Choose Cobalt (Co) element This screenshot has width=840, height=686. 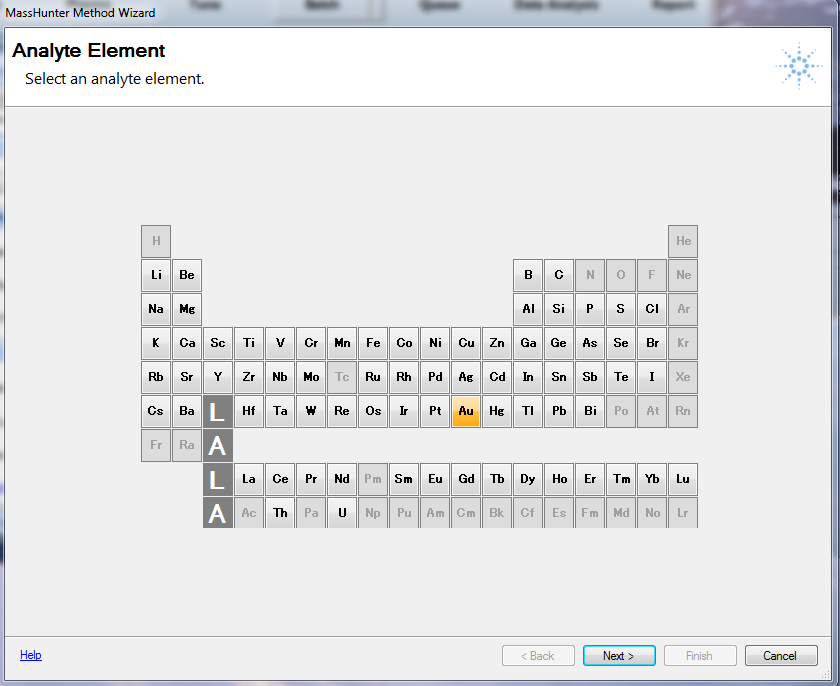[x=404, y=343]
